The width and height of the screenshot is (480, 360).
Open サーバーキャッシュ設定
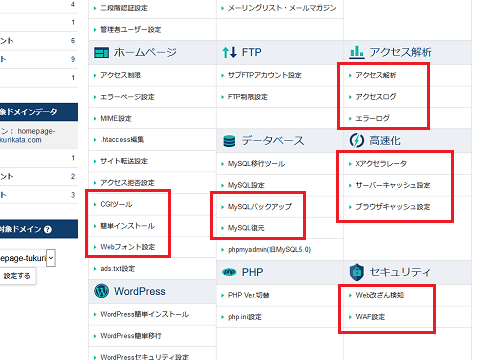[393, 185]
